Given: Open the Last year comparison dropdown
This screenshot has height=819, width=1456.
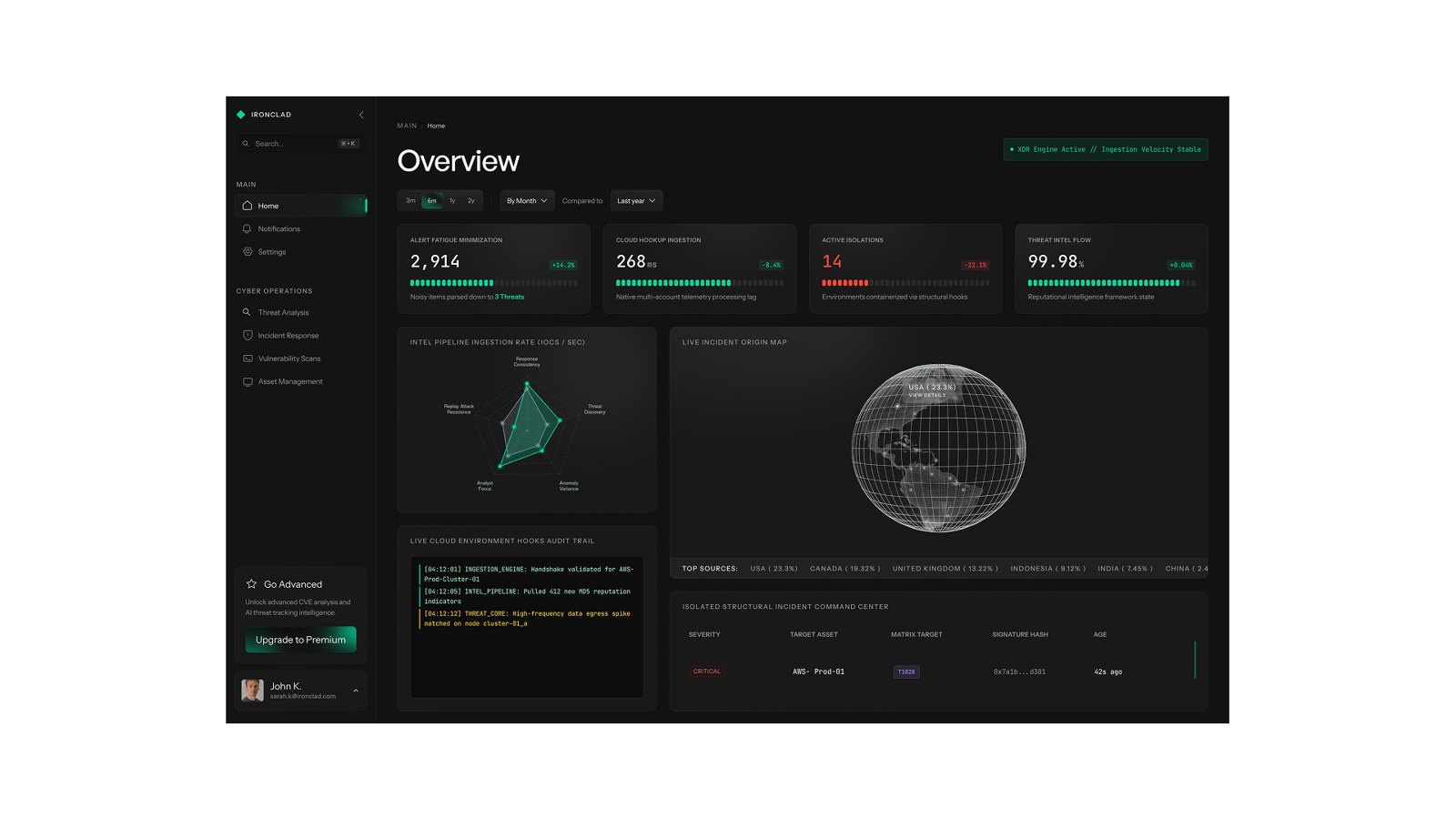Looking at the screenshot, I should (x=636, y=201).
